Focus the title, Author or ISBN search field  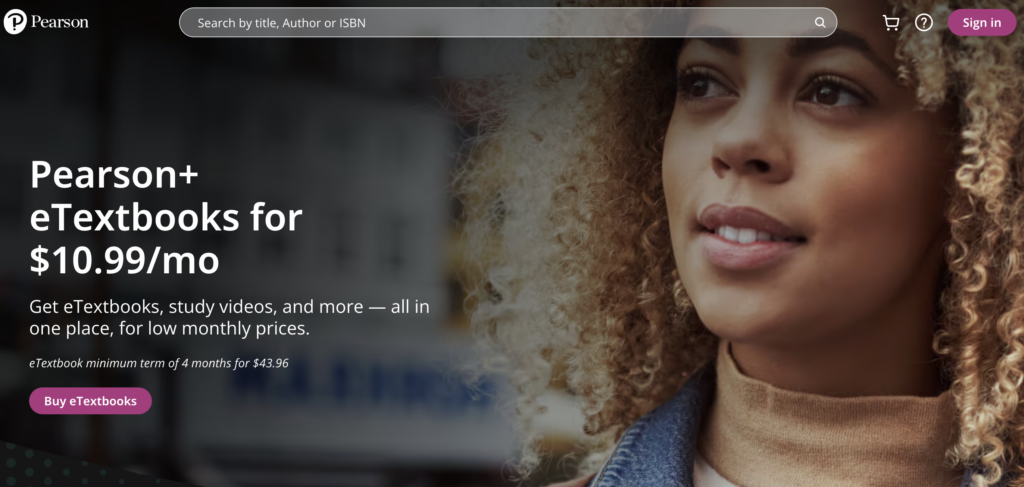pyautogui.click(x=500, y=22)
